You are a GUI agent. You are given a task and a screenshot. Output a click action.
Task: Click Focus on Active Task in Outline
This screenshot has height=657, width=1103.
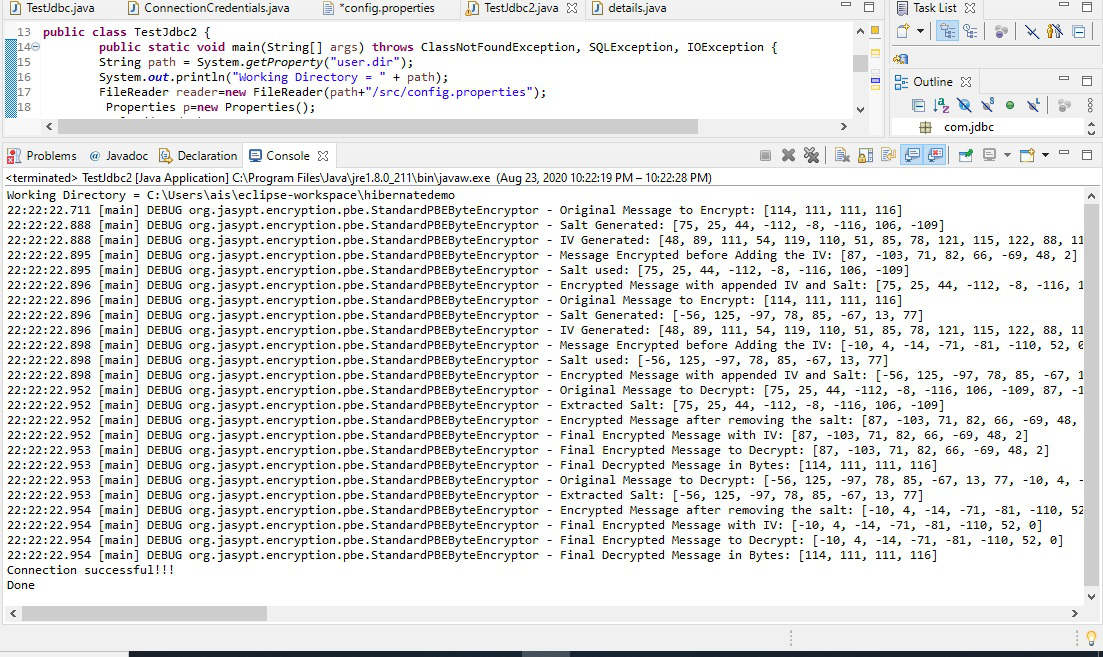[x=1064, y=106]
